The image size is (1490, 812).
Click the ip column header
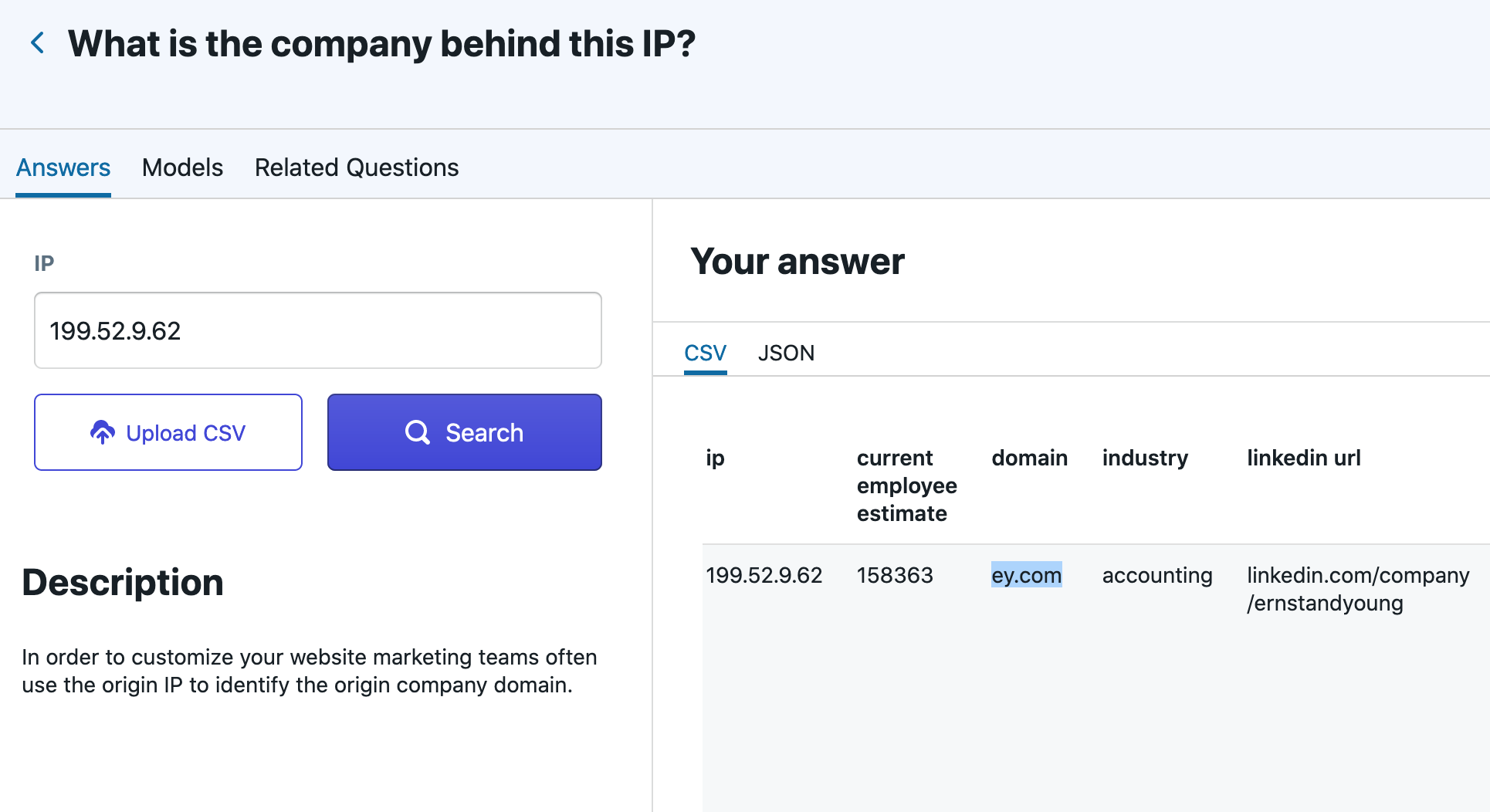715,458
